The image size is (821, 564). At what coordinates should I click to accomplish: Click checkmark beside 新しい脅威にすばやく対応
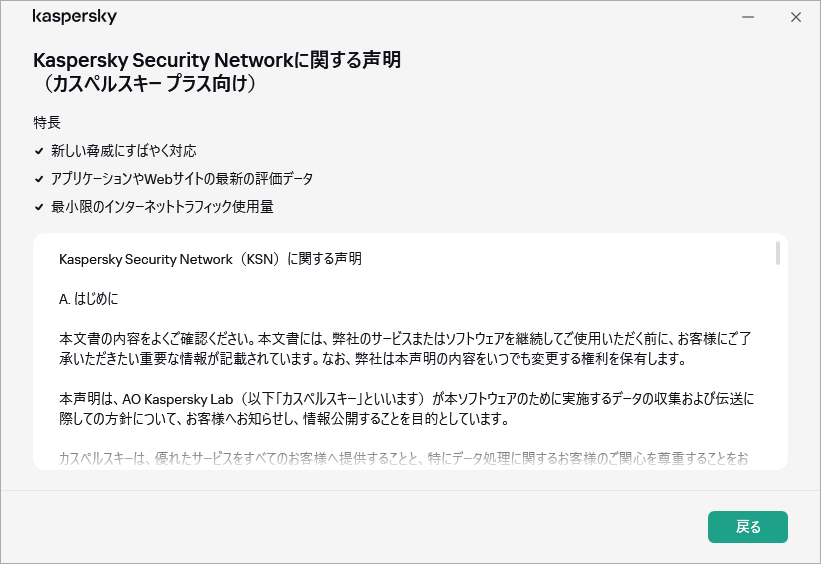click(38, 151)
